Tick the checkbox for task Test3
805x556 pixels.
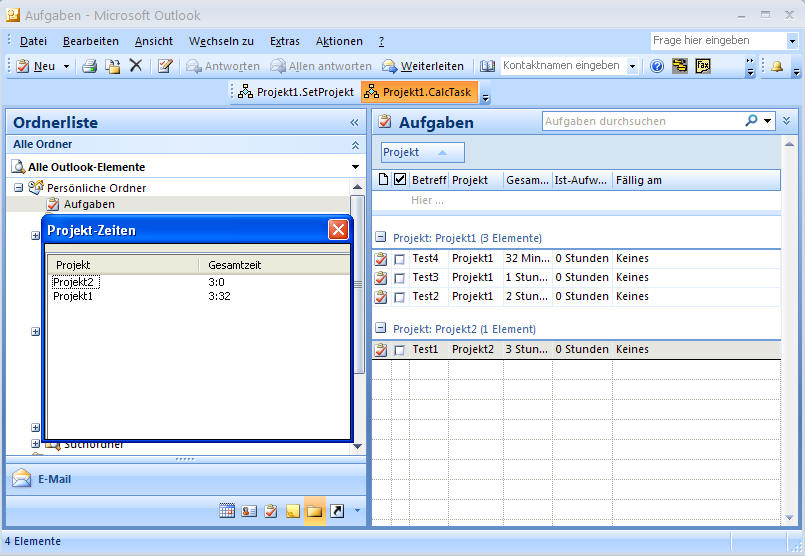pyautogui.click(x=400, y=278)
